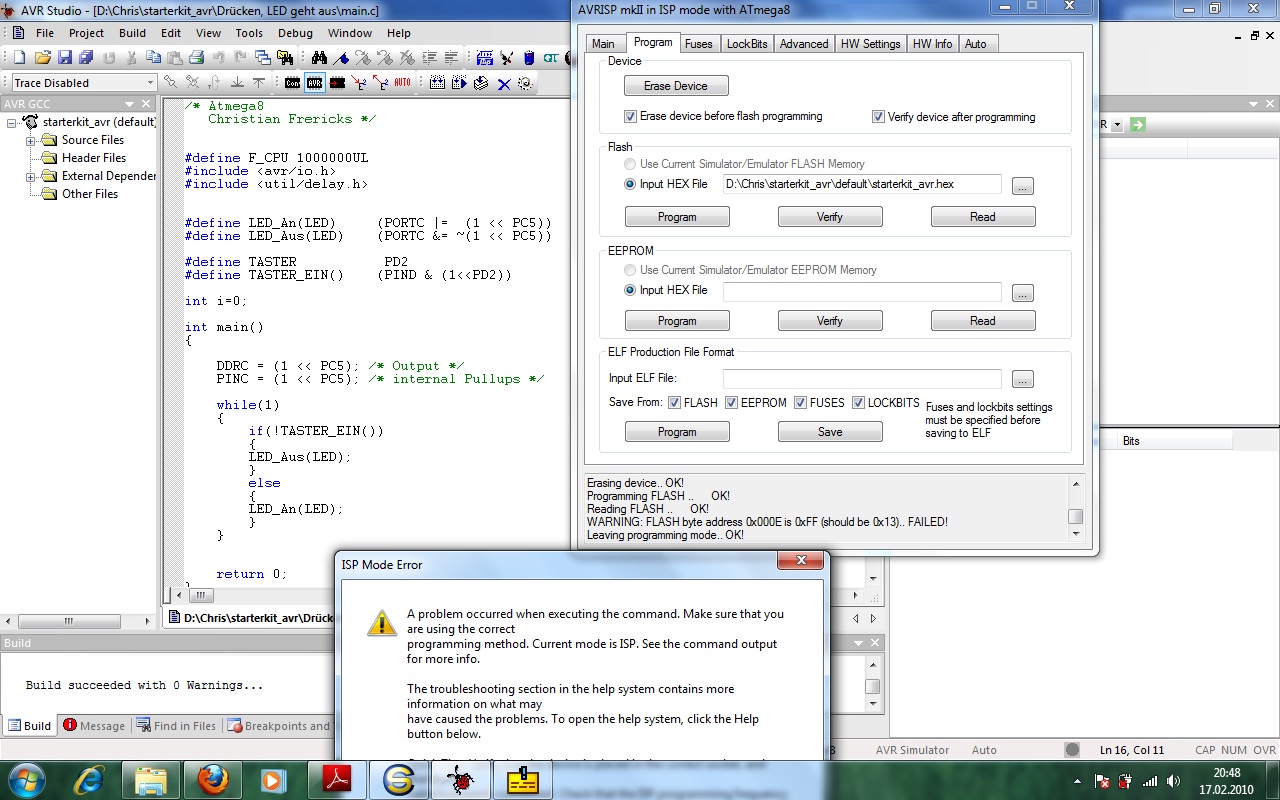This screenshot has width=1280, height=800.
Task: Switch to the Advanced tab
Action: point(804,44)
